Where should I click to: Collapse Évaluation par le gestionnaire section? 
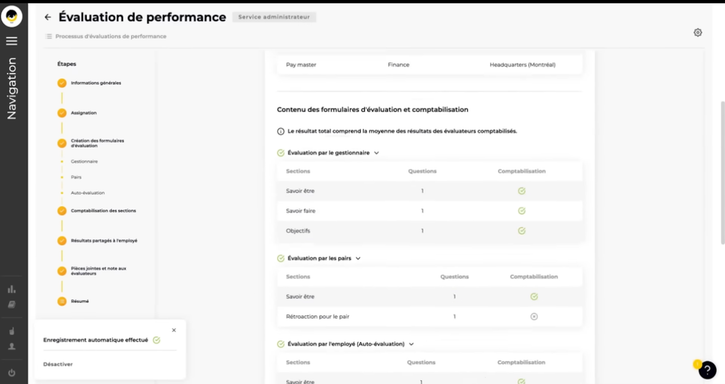(376, 153)
